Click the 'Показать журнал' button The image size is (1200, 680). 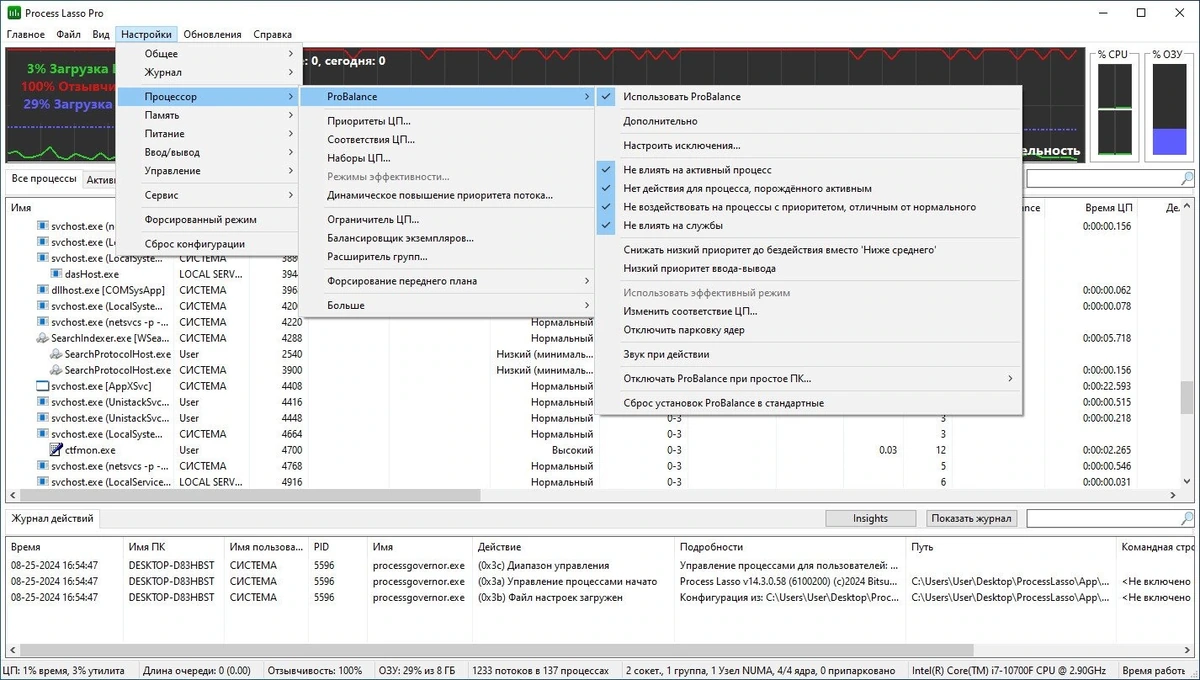point(972,518)
